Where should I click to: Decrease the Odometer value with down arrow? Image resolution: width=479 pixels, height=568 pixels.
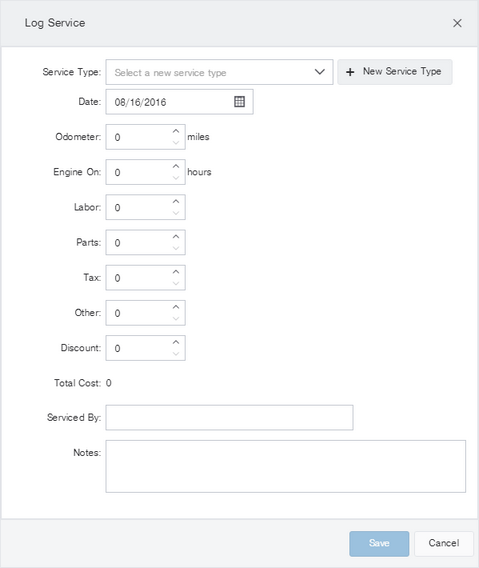(176, 143)
